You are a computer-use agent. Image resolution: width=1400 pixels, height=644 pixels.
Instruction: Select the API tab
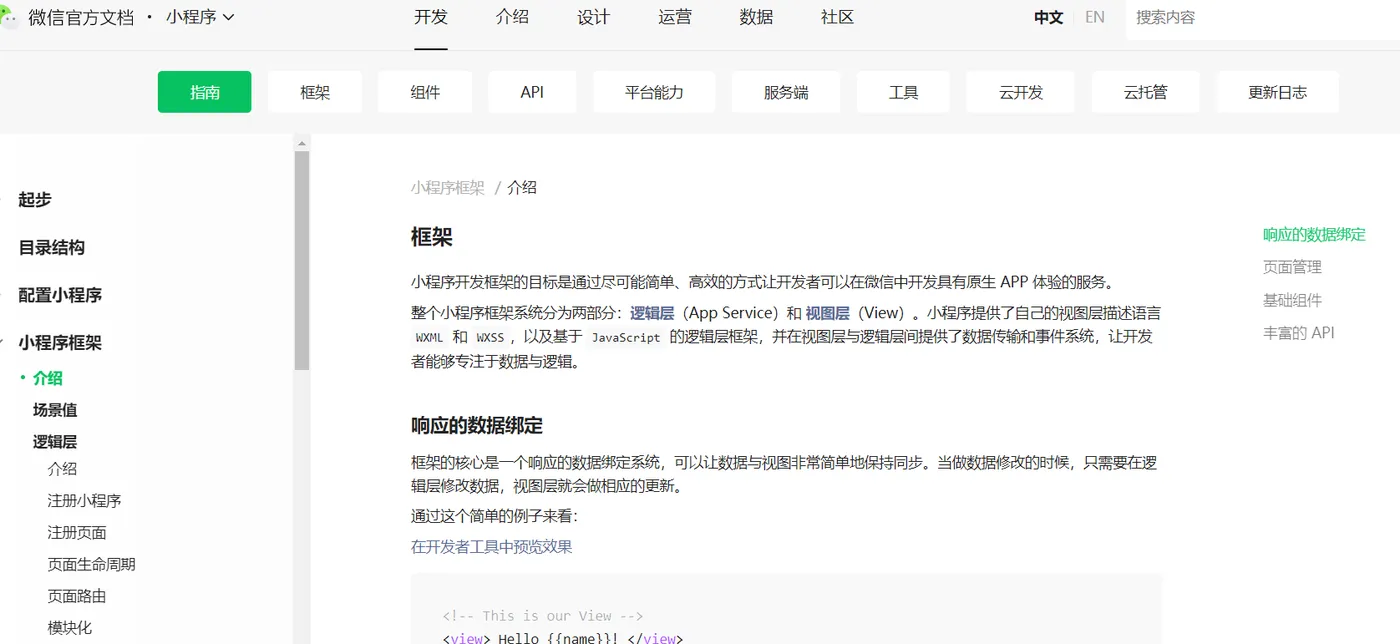pos(532,92)
